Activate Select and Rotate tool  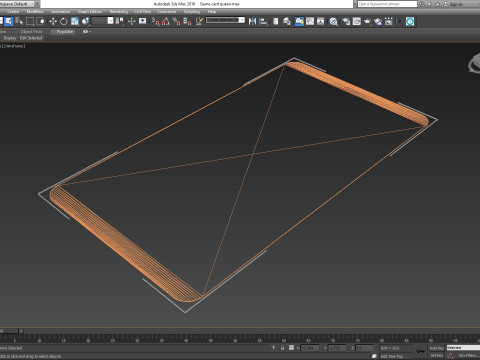[64, 21]
